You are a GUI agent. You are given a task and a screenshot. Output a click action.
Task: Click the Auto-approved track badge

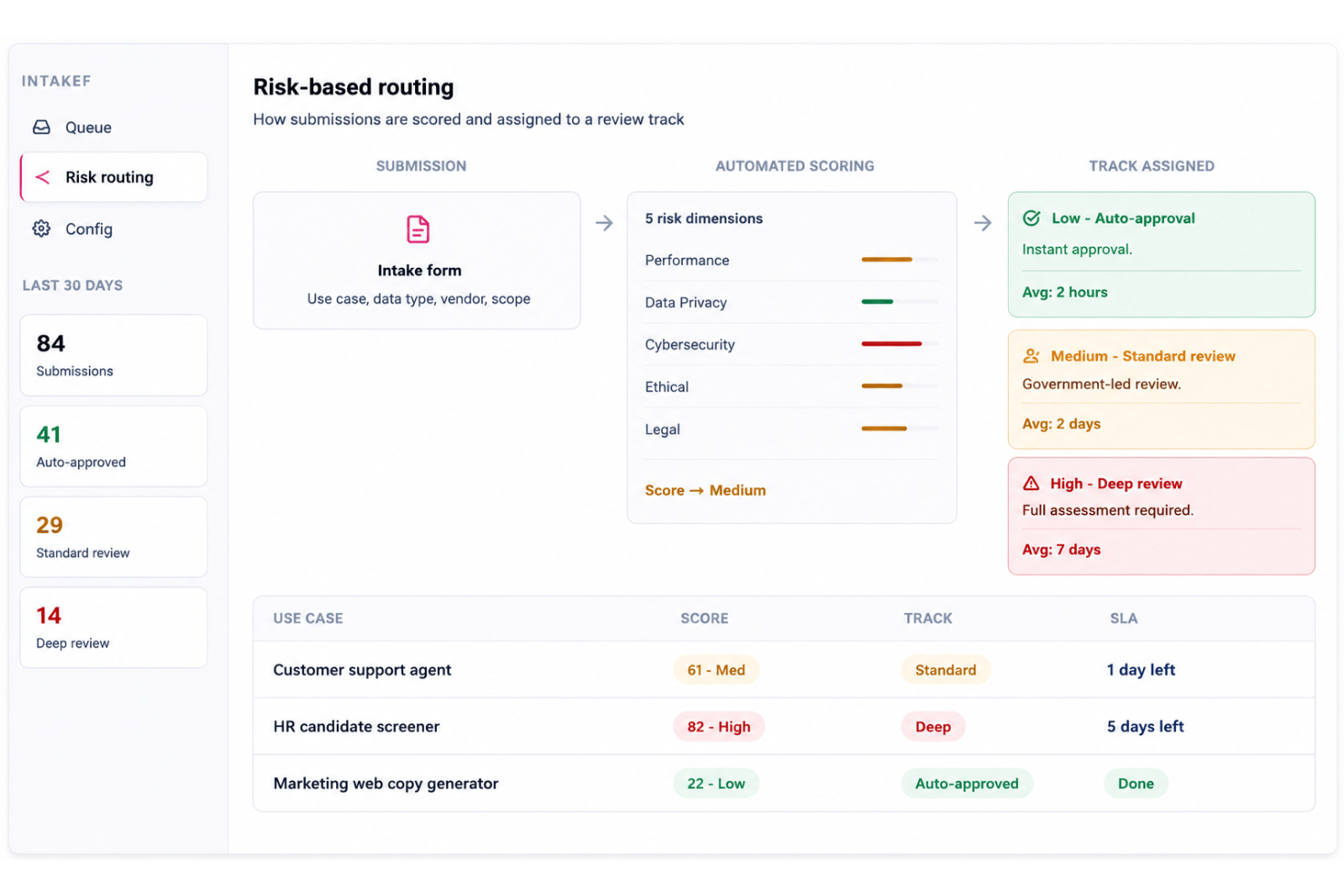pos(966,783)
